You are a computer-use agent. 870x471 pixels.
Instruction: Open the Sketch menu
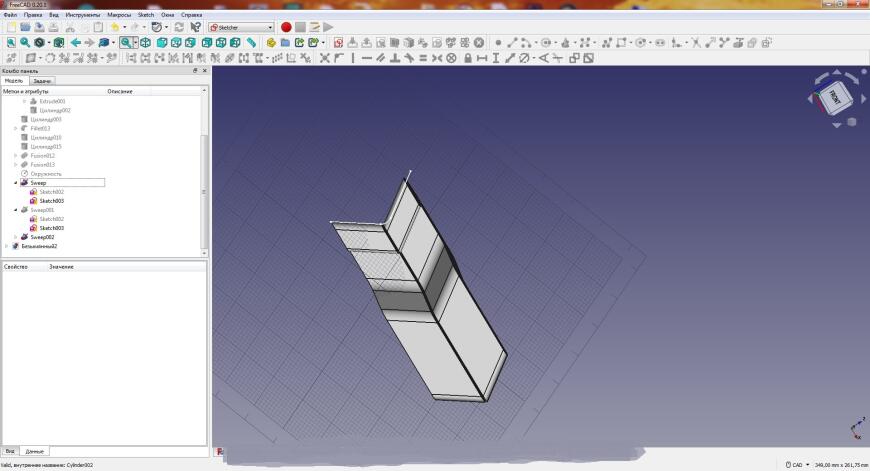146,15
